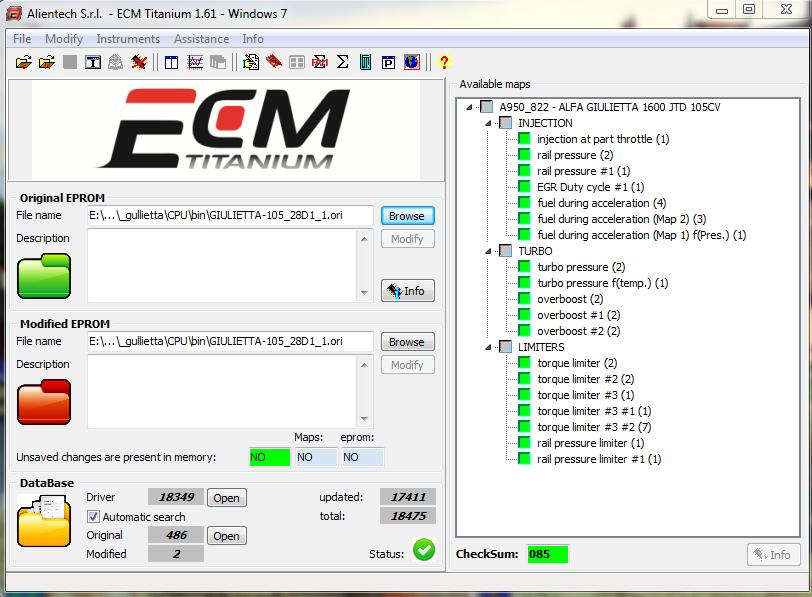This screenshot has height=597, width=812.
Task: Click the gray stacked-windows toolbar icon
Action: (x=218, y=63)
